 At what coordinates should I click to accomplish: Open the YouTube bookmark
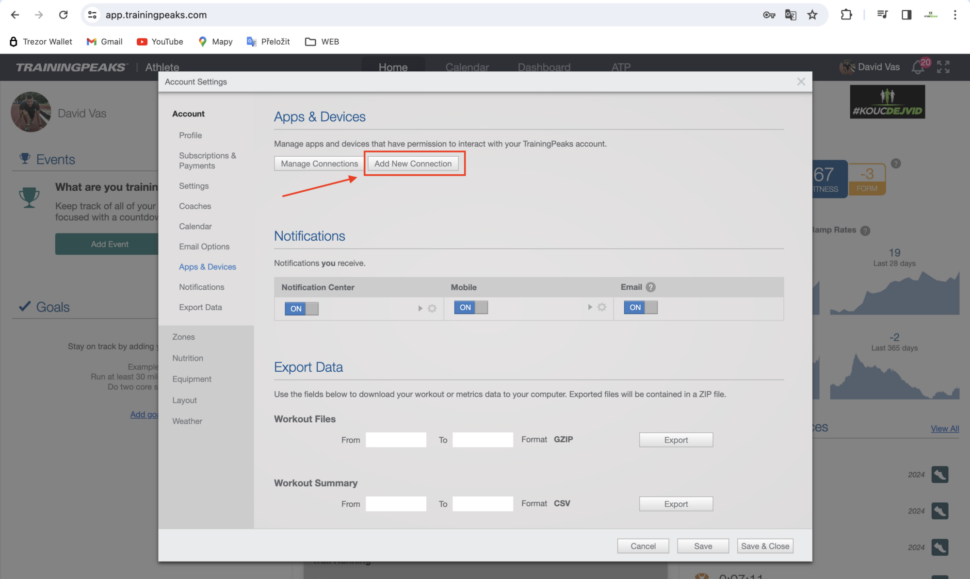pos(160,41)
